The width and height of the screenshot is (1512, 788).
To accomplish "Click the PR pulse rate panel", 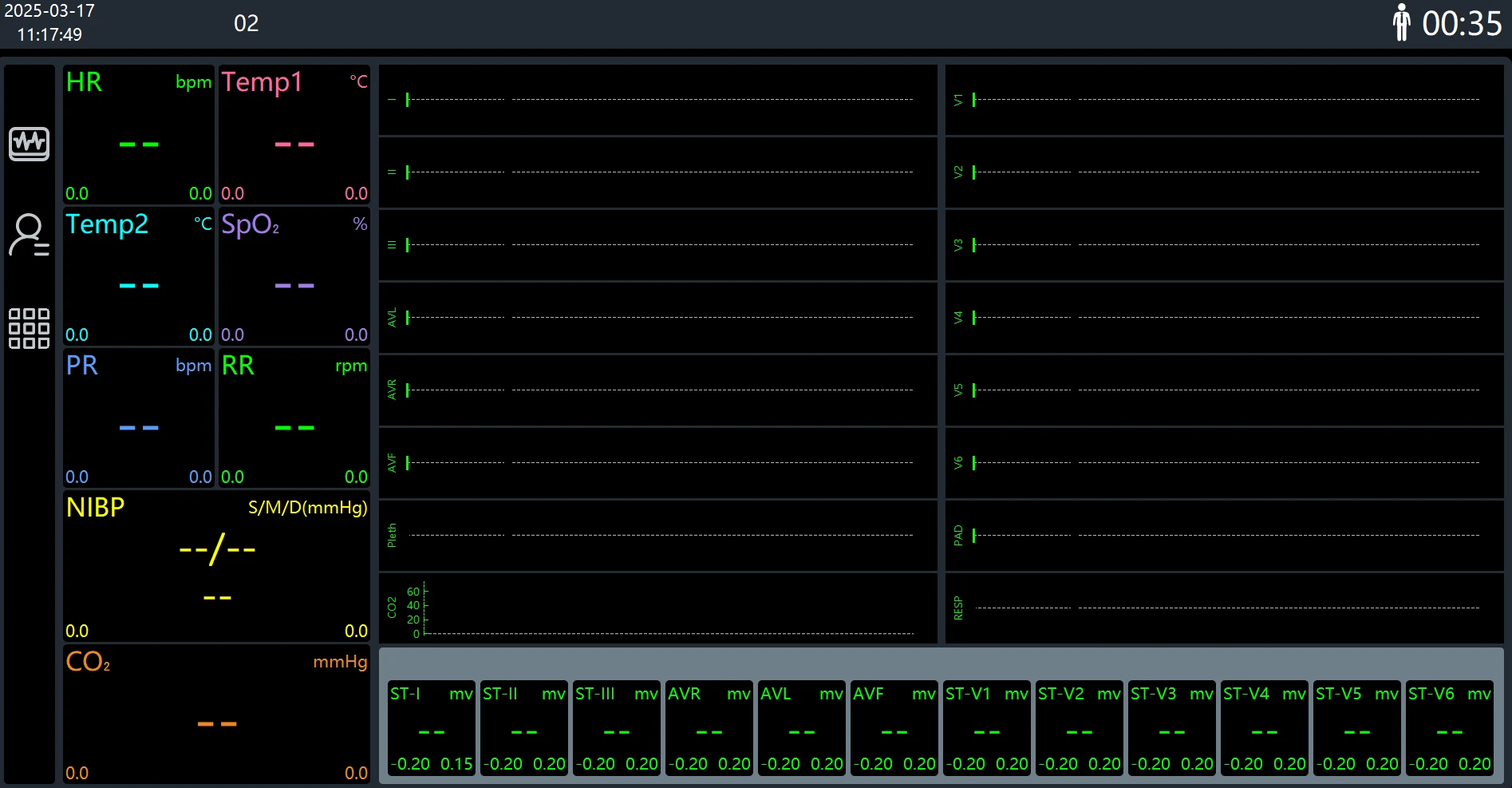I will [x=139, y=418].
